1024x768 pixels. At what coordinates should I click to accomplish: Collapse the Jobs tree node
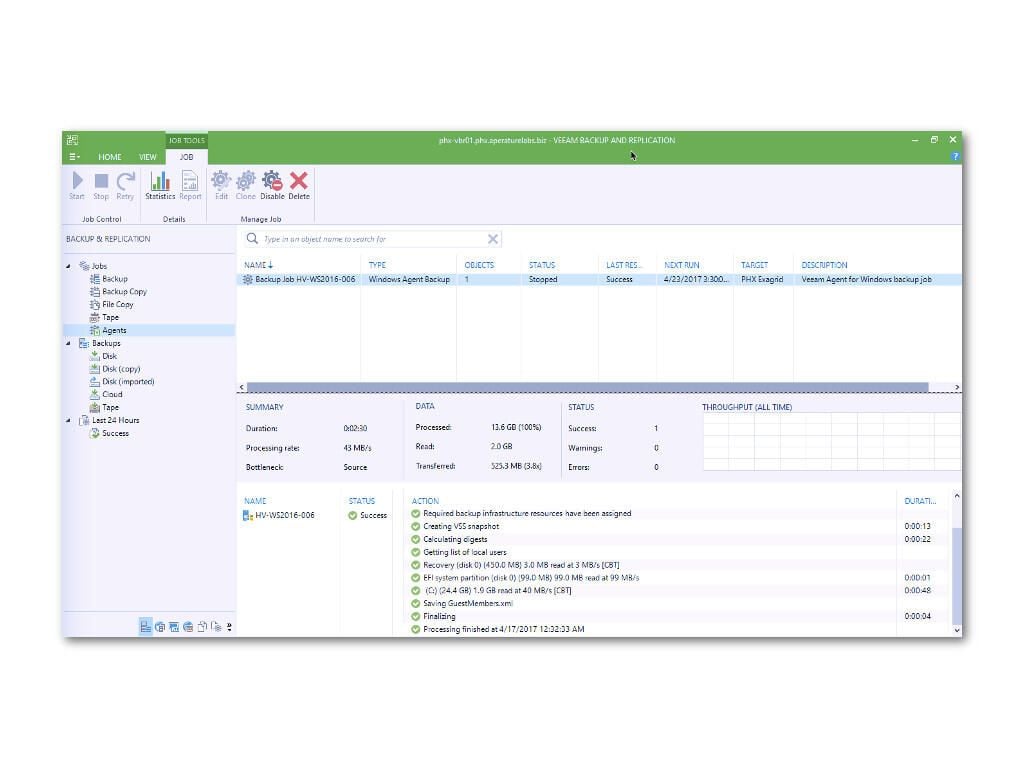click(69, 266)
